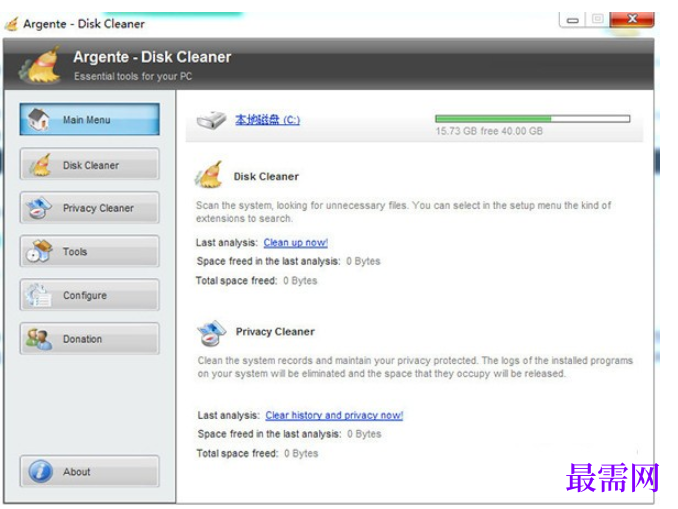Image resolution: width=678 pixels, height=509 pixels.
Task: Click the Privacy Cleaner 'Space freed in the last analysis' line
Action: [289, 434]
